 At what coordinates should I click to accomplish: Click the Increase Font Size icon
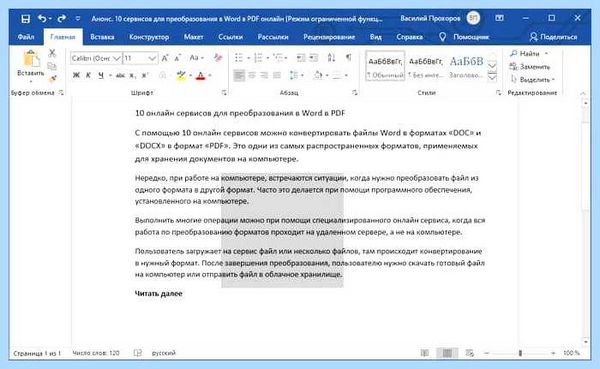(165, 58)
